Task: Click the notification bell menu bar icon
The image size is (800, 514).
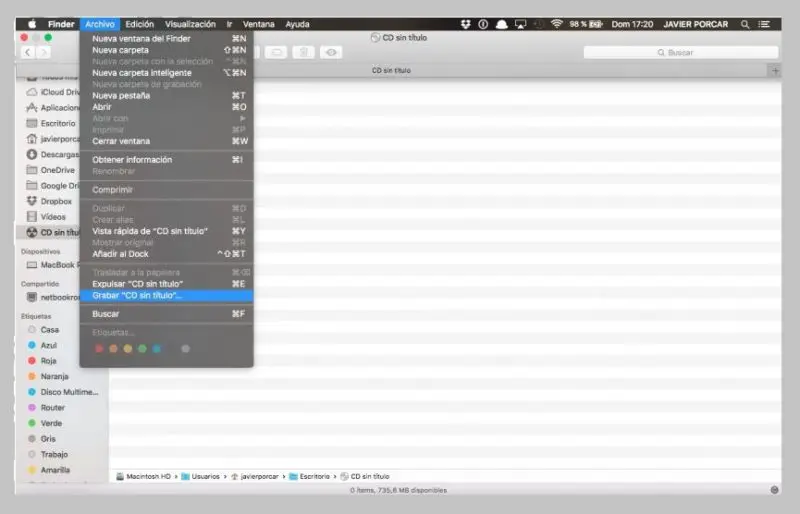Action: (502, 24)
